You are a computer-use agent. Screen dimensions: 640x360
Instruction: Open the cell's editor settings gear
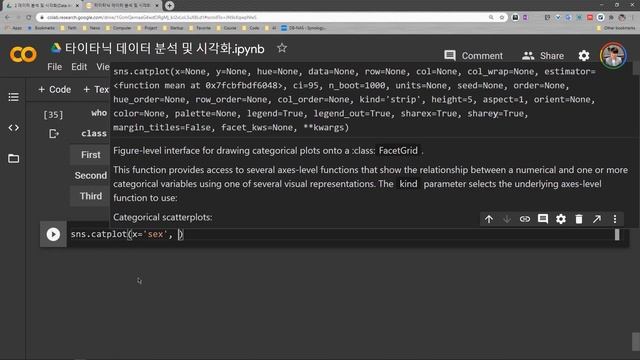coord(561,219)
